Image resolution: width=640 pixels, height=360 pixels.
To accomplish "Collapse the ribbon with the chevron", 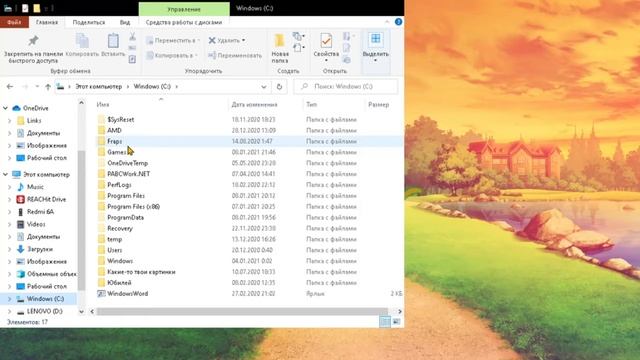I will tap(387, 22).
